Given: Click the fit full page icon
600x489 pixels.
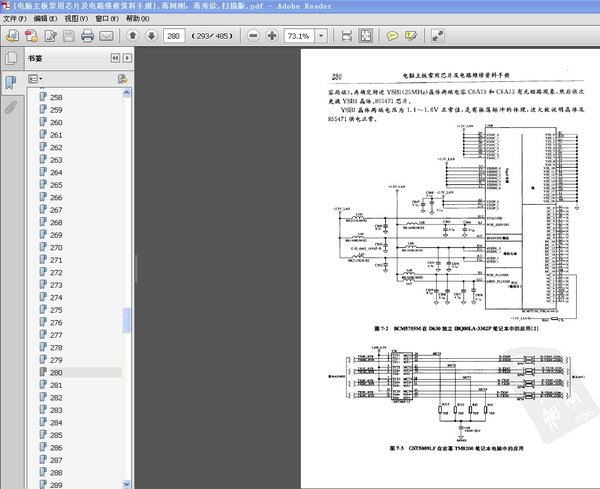Looking at the screenshot, I should pyautogui.click(x=365, y=36).
